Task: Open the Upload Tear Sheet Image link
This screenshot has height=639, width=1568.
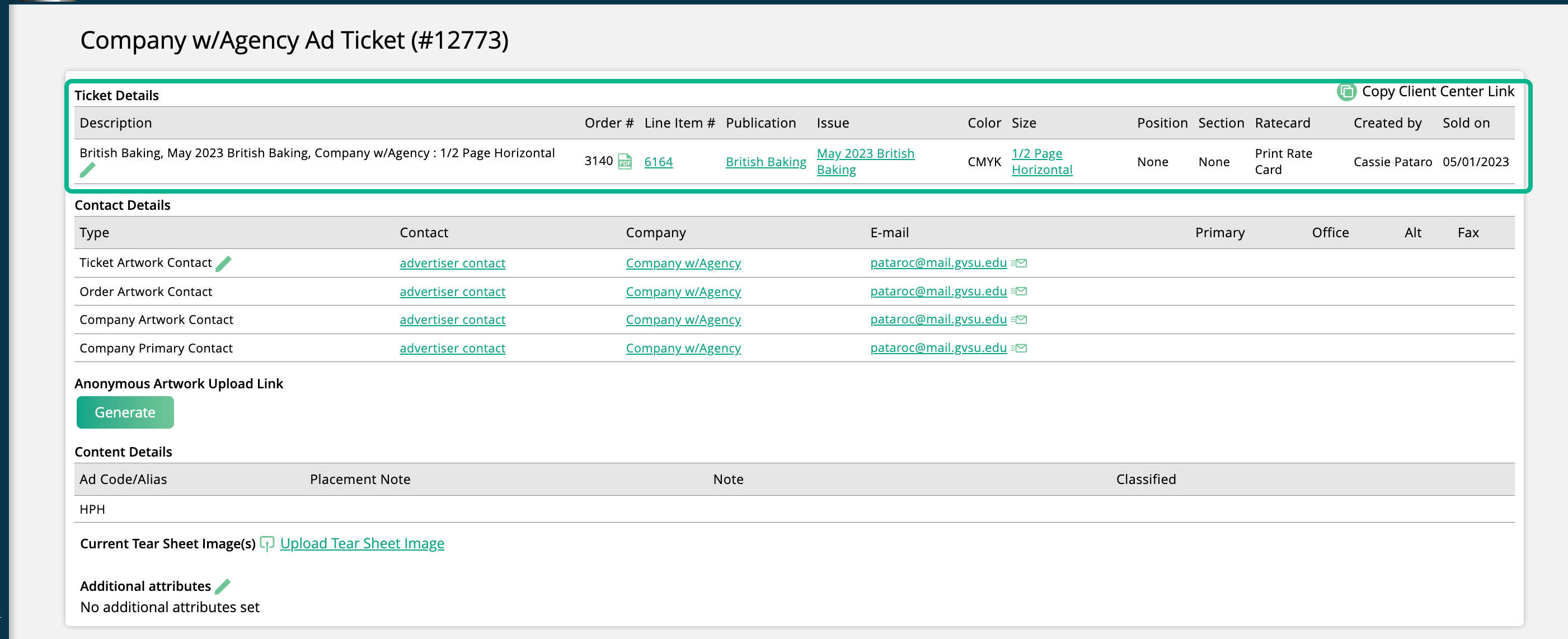Action: [362, 543]
